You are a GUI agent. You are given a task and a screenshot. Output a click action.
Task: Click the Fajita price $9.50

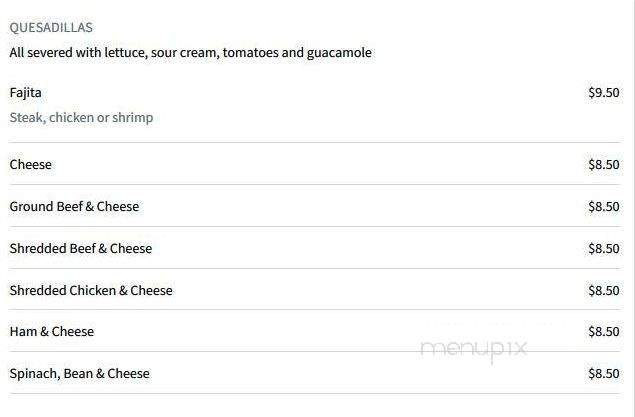[604, 93]
